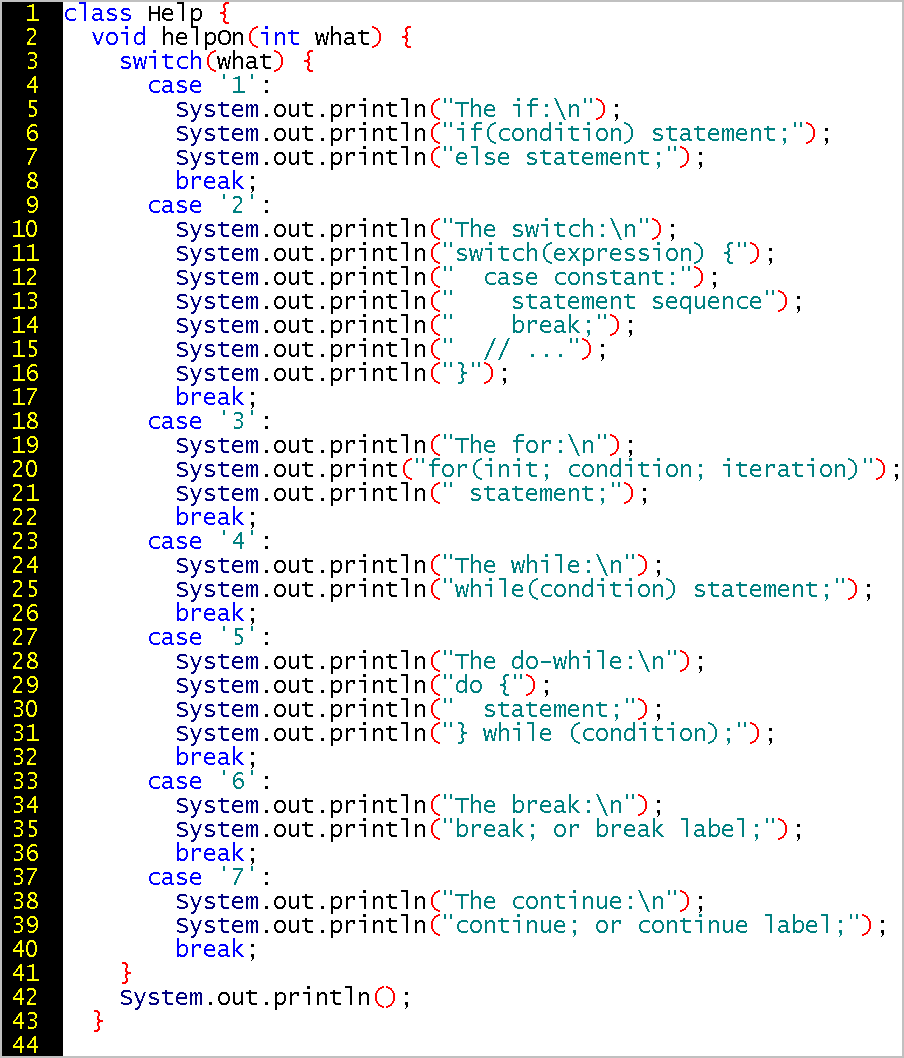Click the break statement beside line 32
This screenshot has height=1058, width=904.
tap(216, 757)
